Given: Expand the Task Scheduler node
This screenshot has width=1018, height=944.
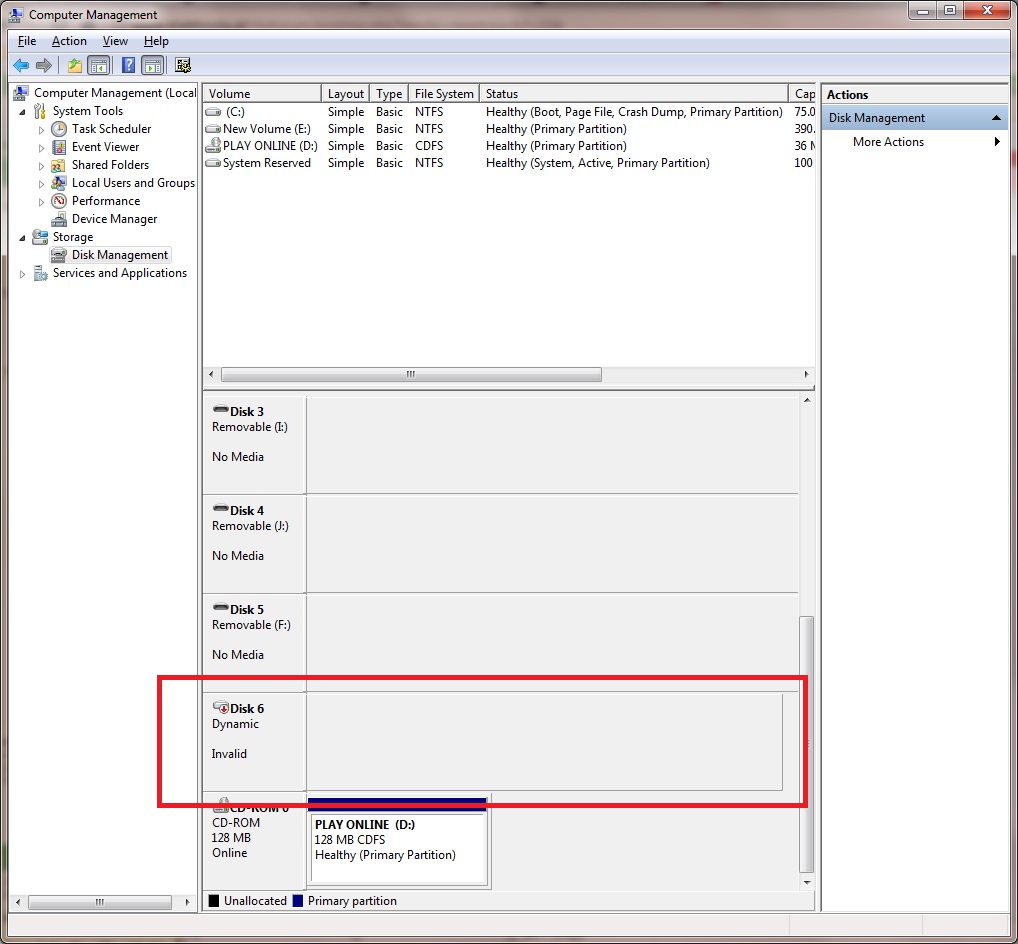Looking at the screenshot, I should click(41, 130).
